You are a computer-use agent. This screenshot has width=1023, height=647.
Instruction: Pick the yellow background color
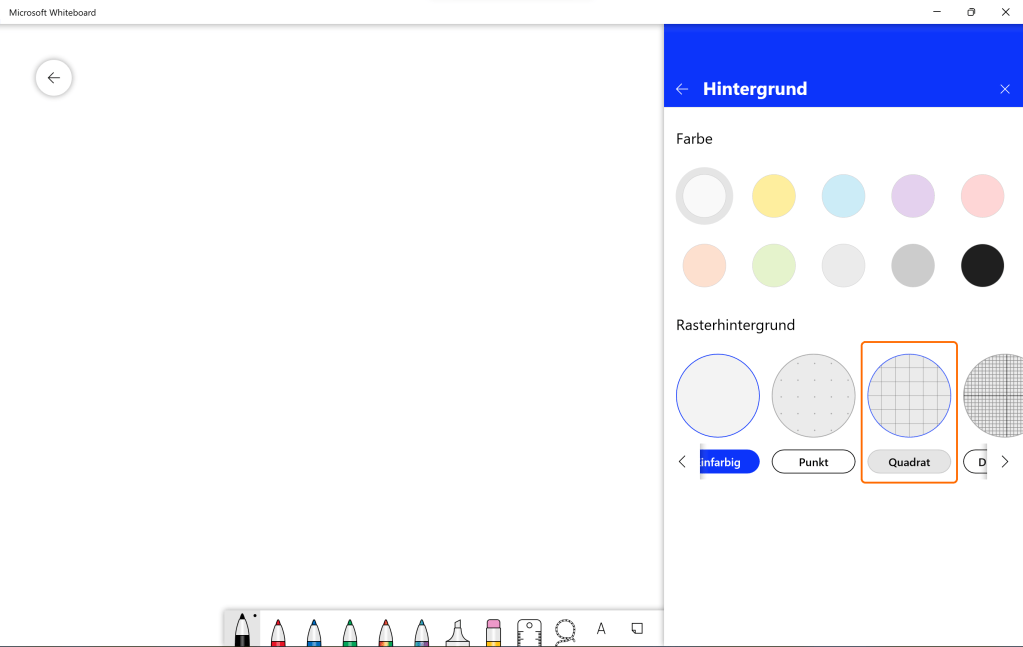(774, 196)
